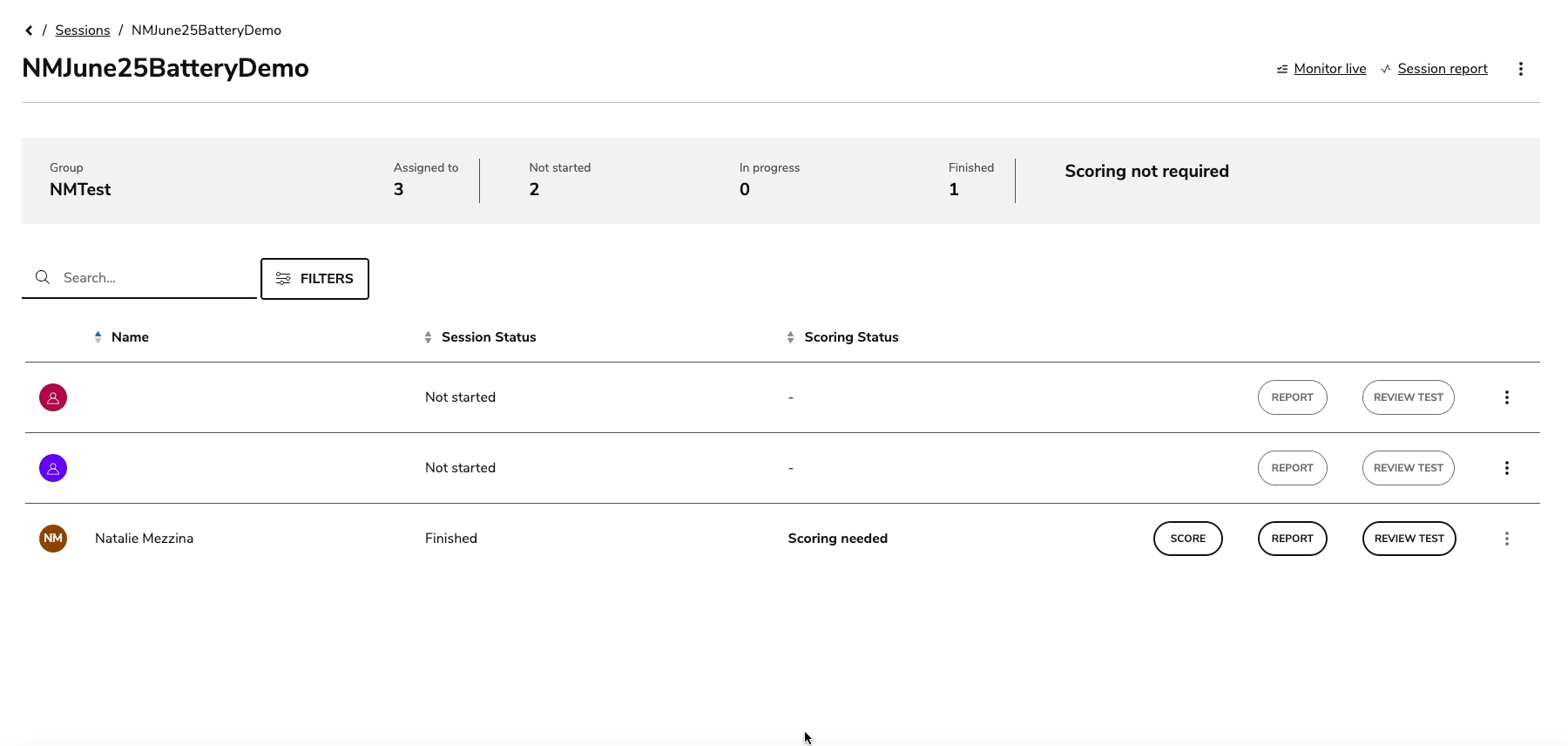Open the session options kebab menu in header

pos(1520,69)
